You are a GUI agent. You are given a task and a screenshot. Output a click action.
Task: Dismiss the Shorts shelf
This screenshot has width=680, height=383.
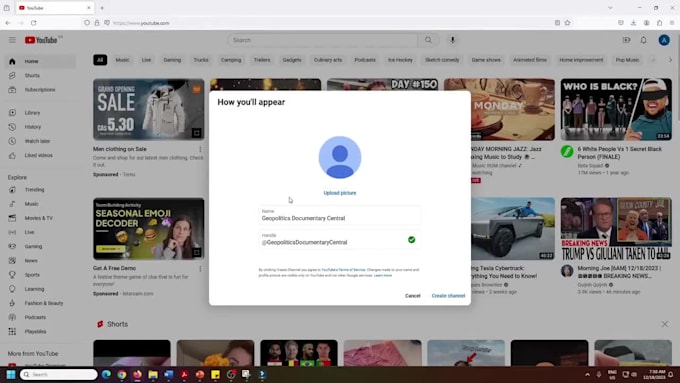coord(664,324)
